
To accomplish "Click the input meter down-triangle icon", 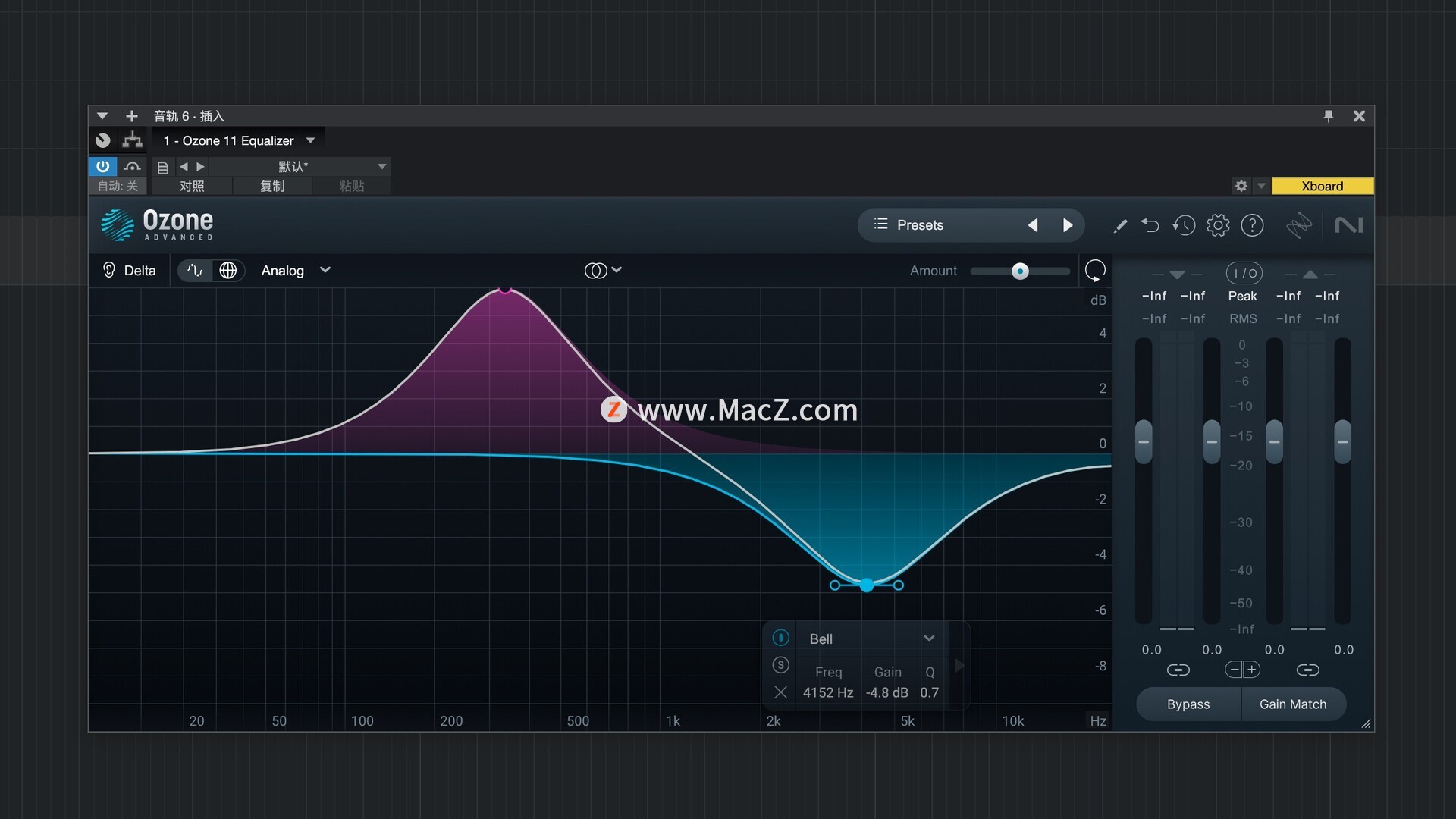I will coord(1177,275).
